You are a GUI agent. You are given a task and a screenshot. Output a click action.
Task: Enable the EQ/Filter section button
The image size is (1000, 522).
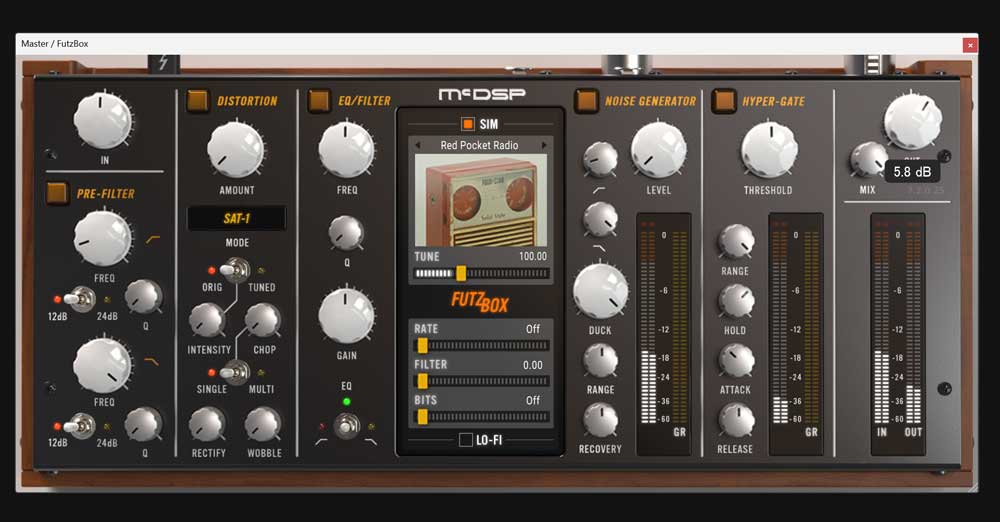point(319,100)
